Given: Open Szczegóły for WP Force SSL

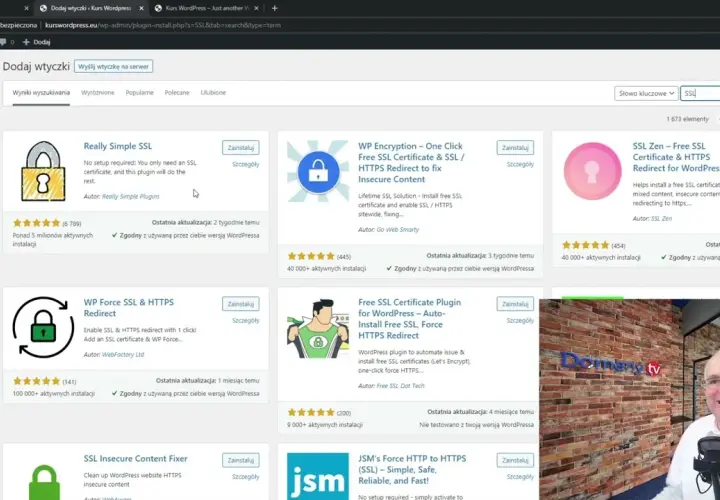Looking at the screenshot, I should coord(246,320).
